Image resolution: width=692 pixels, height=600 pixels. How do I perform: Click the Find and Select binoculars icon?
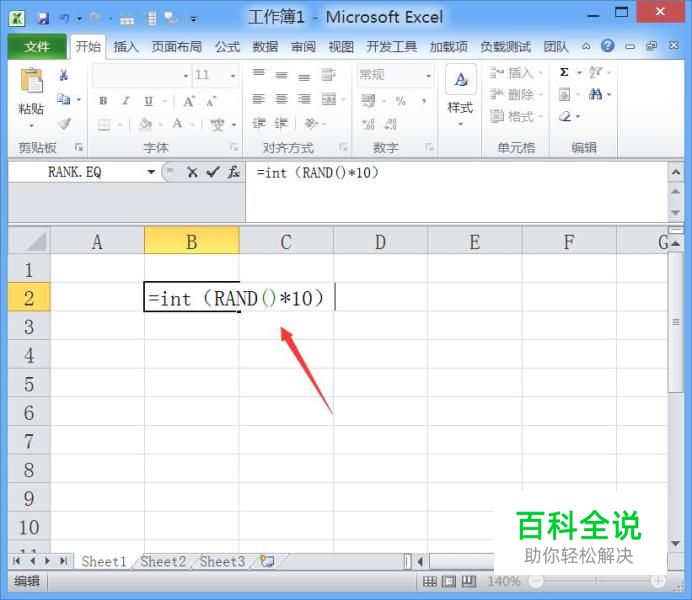[x=595, y=94]
